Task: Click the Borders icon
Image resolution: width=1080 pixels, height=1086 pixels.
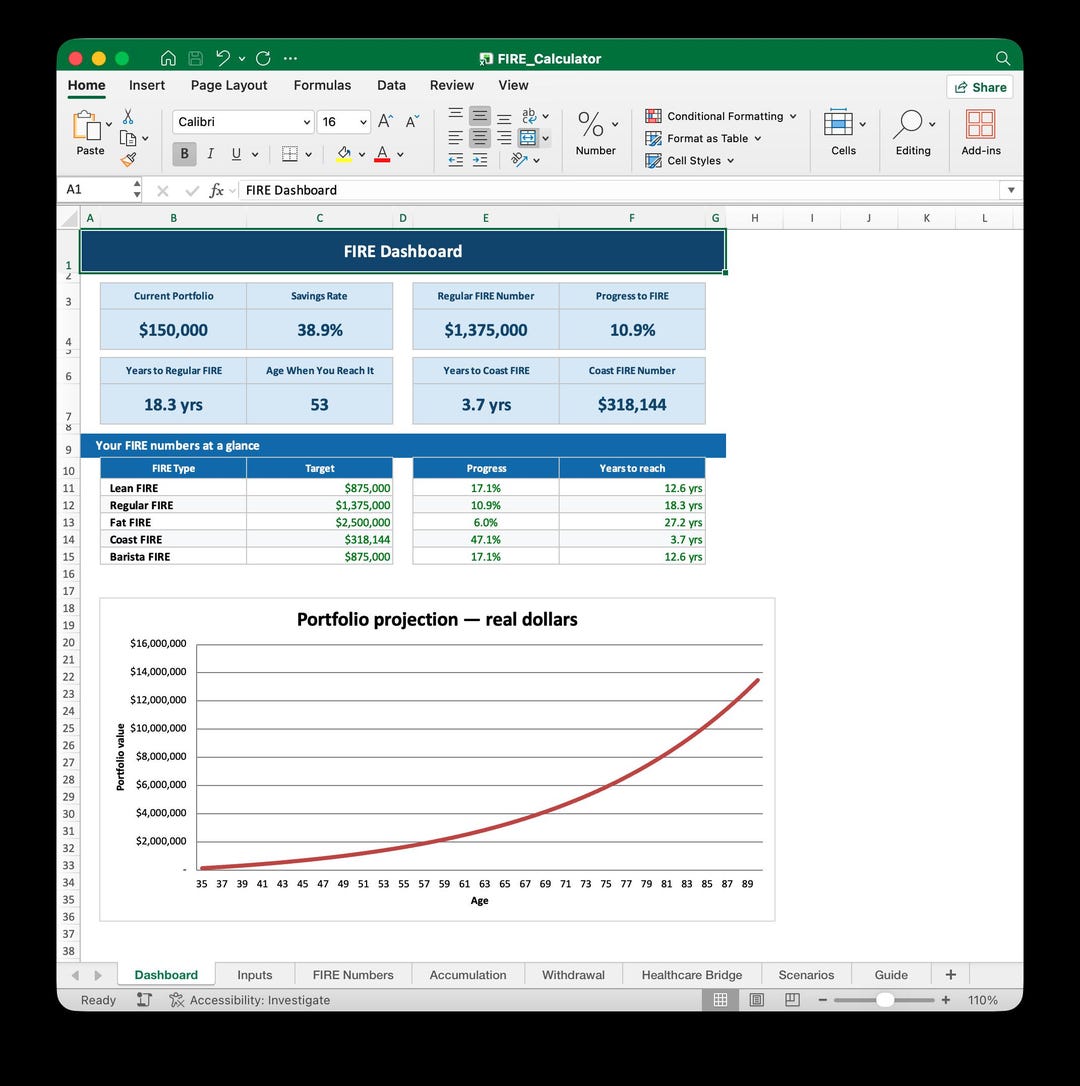Action: point(290,154)
